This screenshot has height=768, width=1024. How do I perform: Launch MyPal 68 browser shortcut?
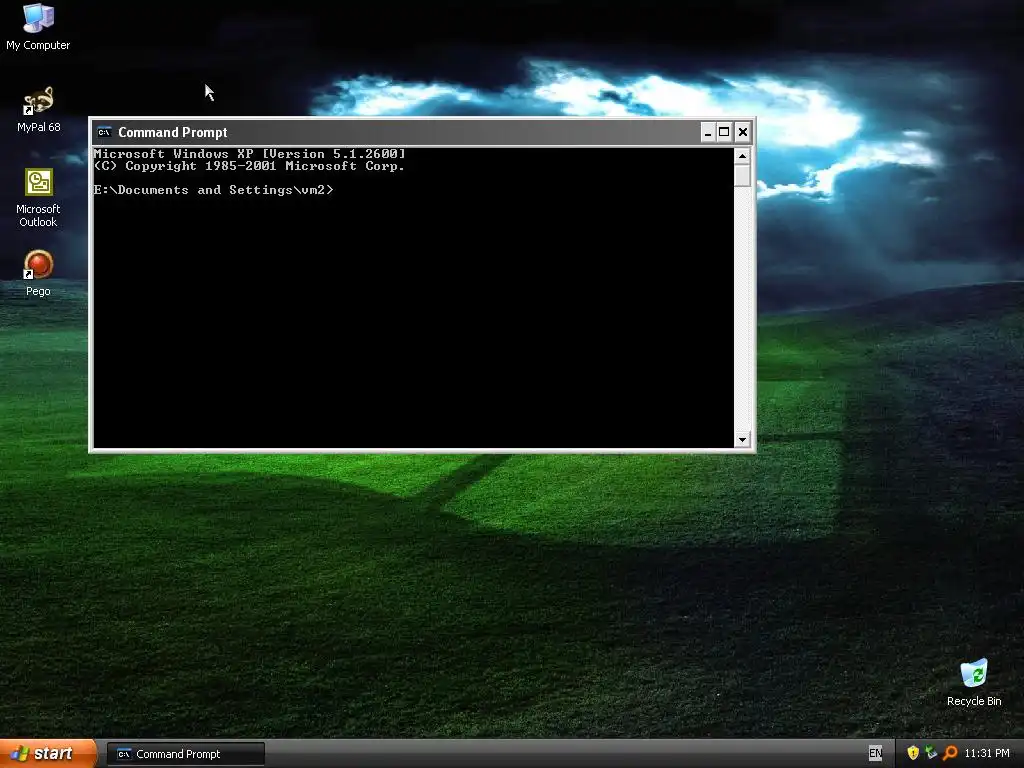38,109
